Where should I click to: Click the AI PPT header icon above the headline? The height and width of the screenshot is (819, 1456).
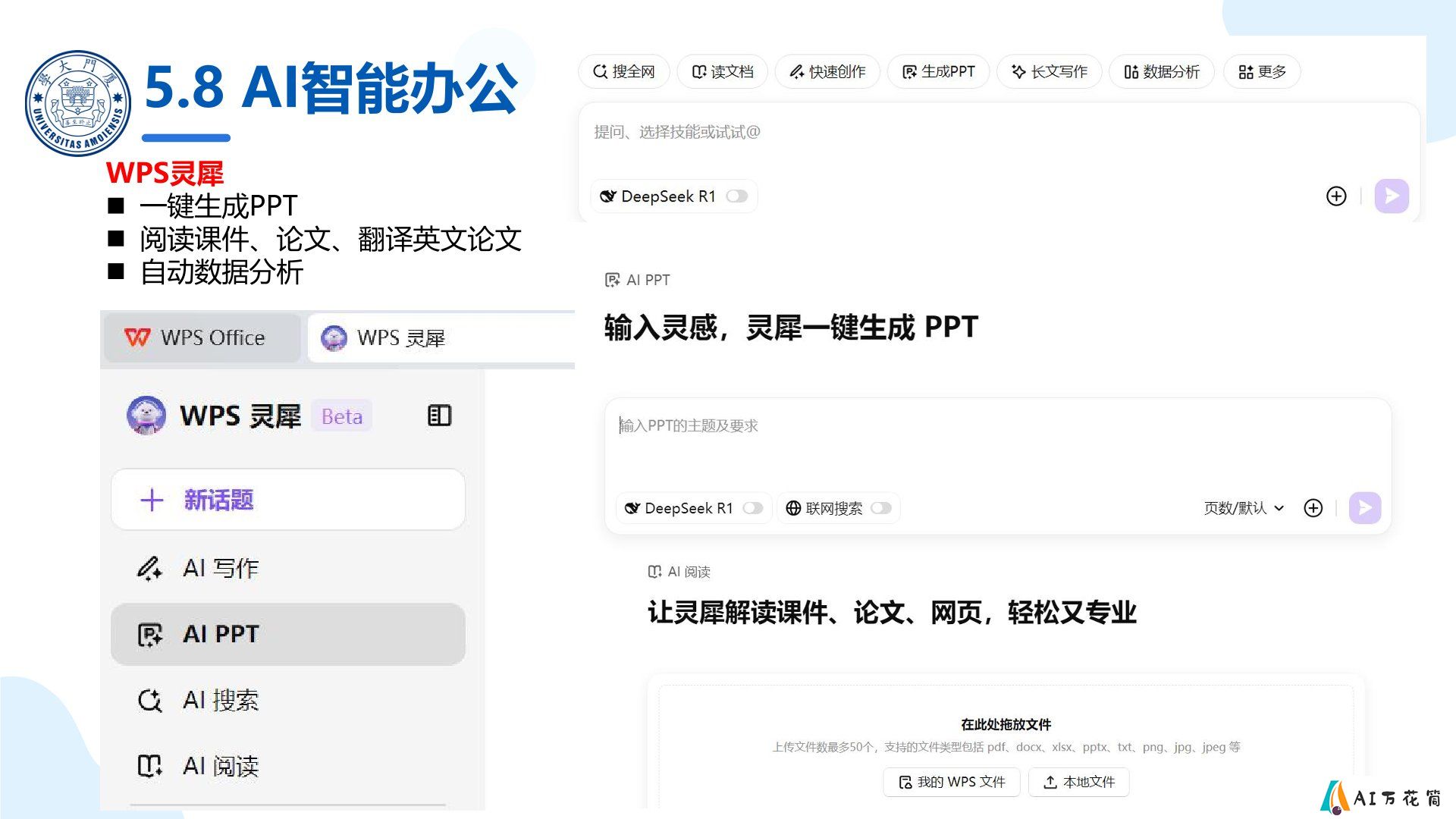tap(612, 280)
